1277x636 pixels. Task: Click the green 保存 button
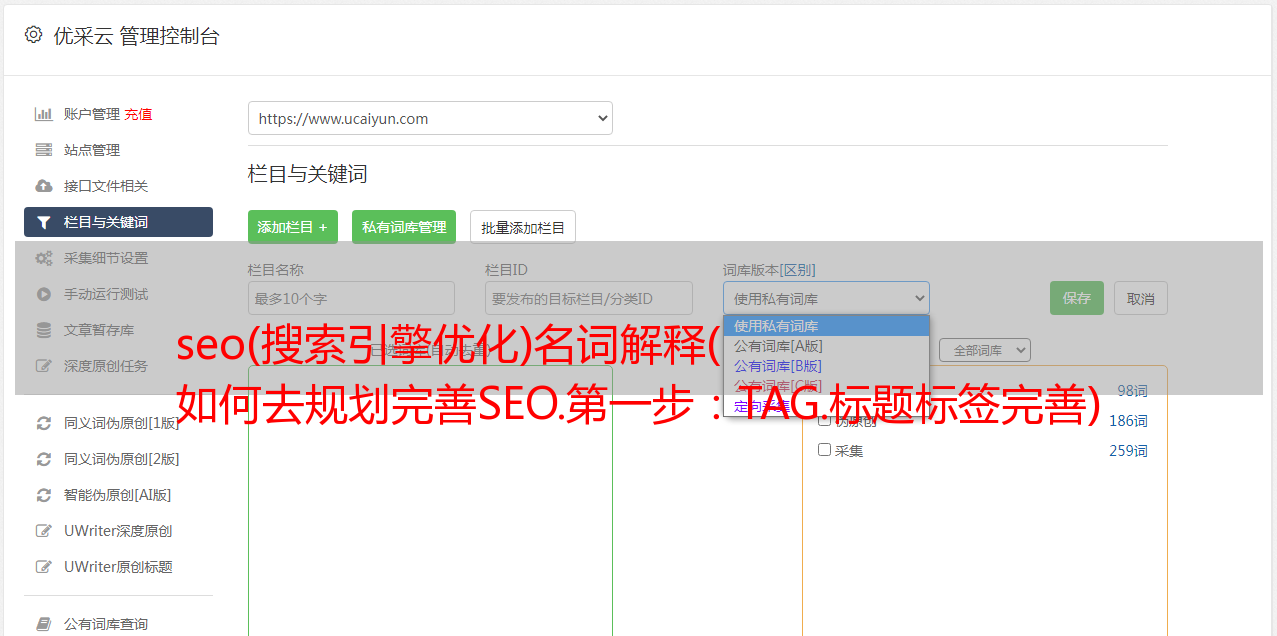(x=1077, y=298)
